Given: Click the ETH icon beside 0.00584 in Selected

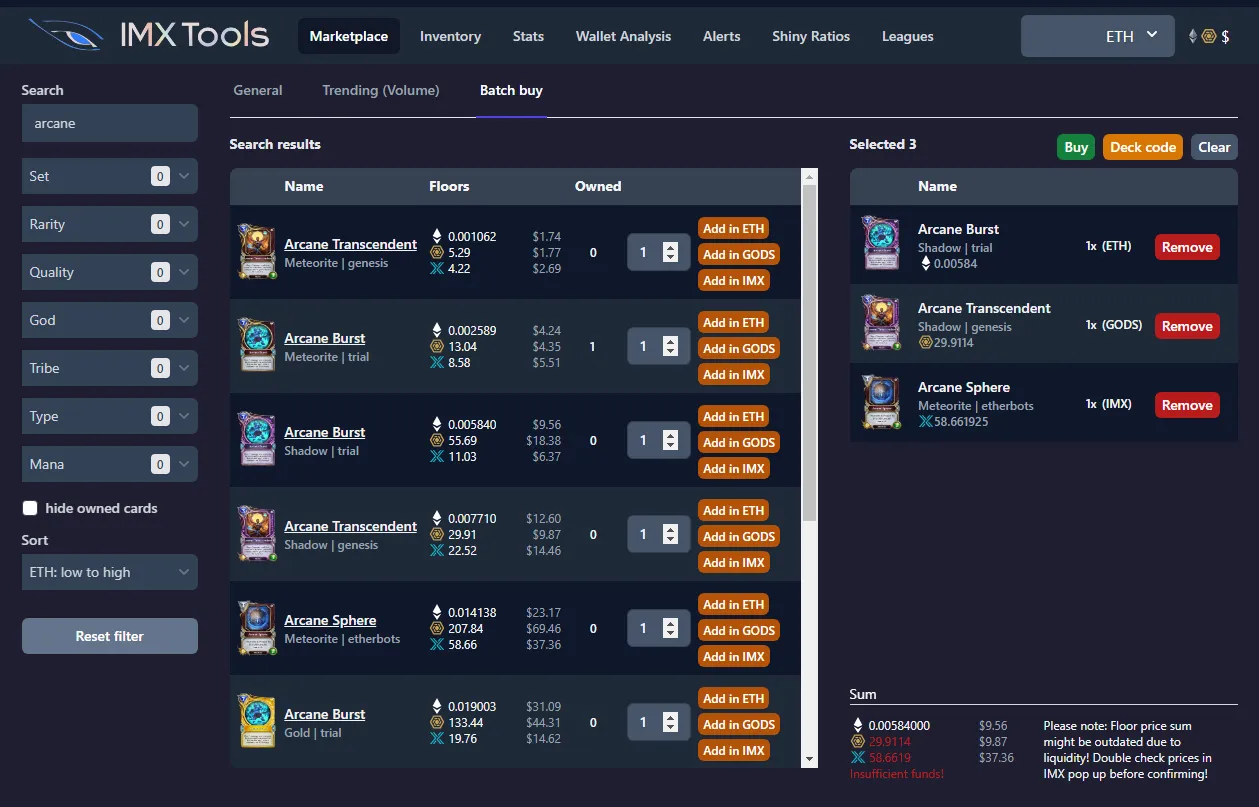Looking at the screenshot, I should (925, 264).
